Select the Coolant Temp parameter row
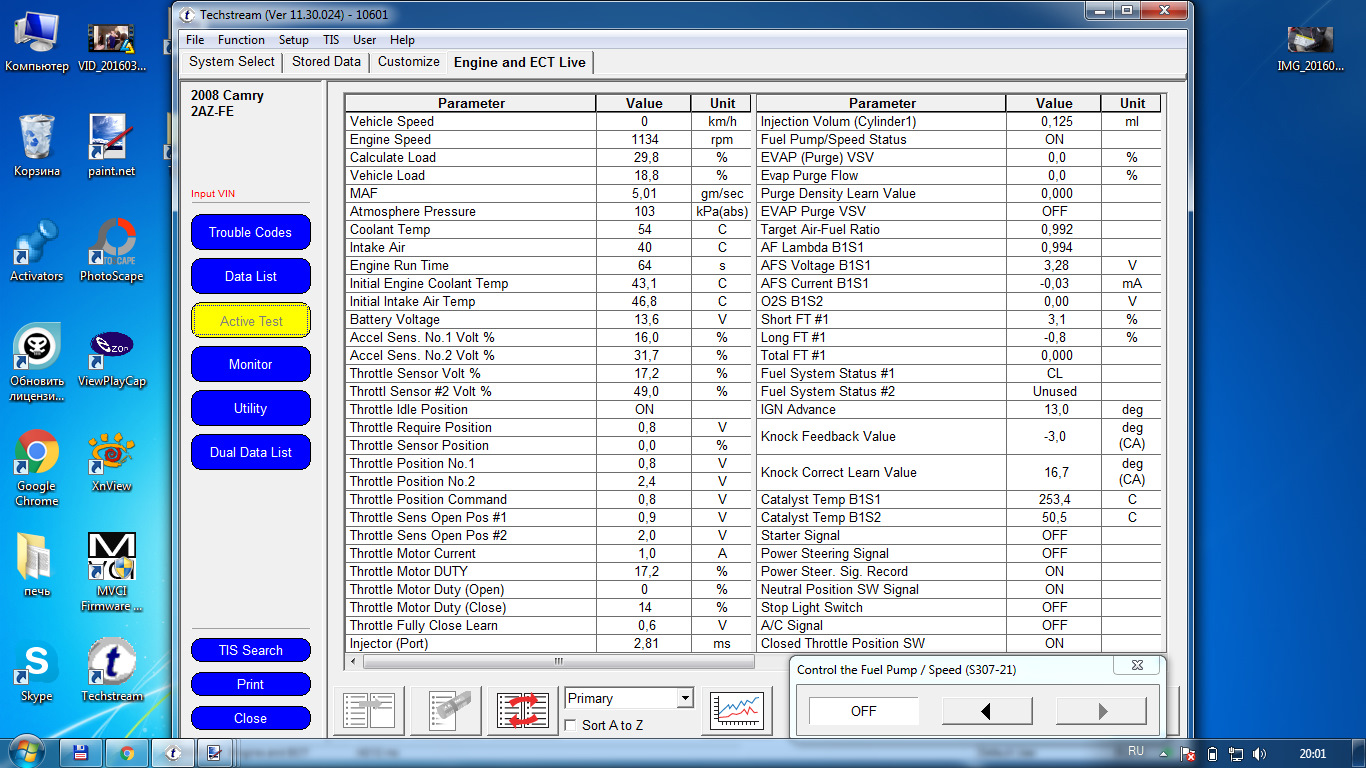This screenshot has height=768, width=1366. tap(547, 229)
